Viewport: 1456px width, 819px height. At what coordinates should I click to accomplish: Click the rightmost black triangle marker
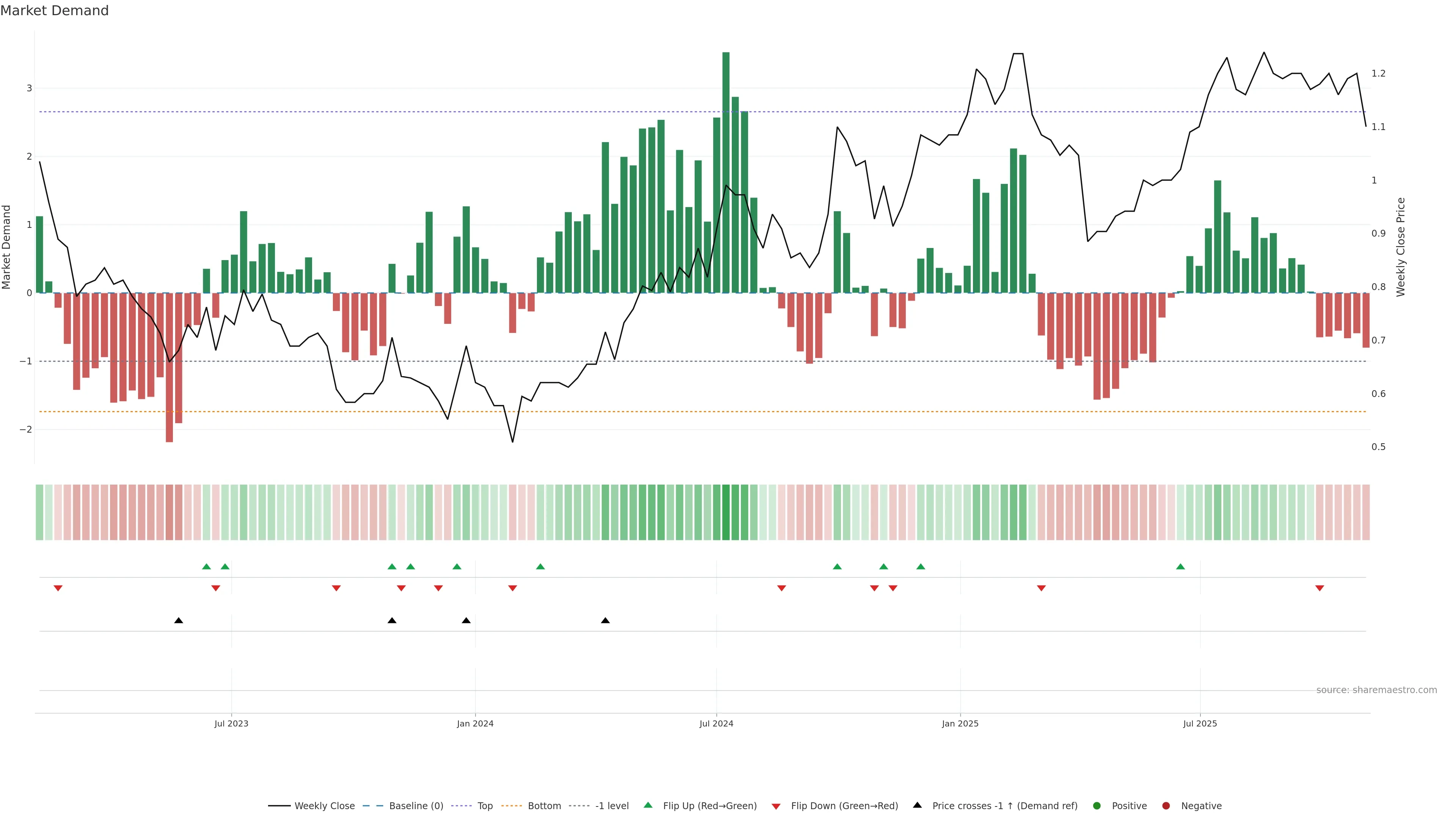(x=606, y=621)
